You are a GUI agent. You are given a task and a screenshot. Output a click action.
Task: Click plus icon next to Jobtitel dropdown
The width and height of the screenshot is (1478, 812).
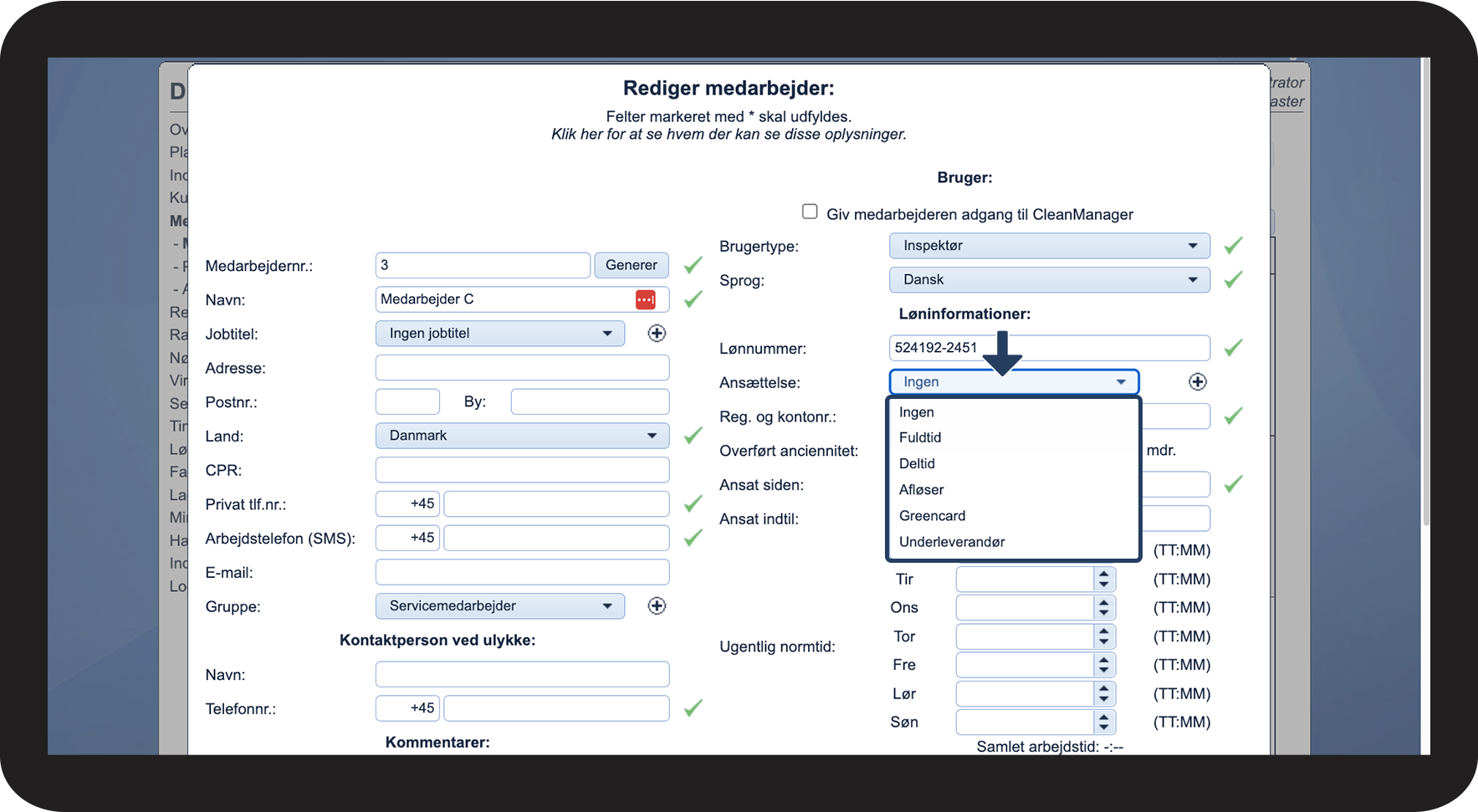[x=657, y=334]
